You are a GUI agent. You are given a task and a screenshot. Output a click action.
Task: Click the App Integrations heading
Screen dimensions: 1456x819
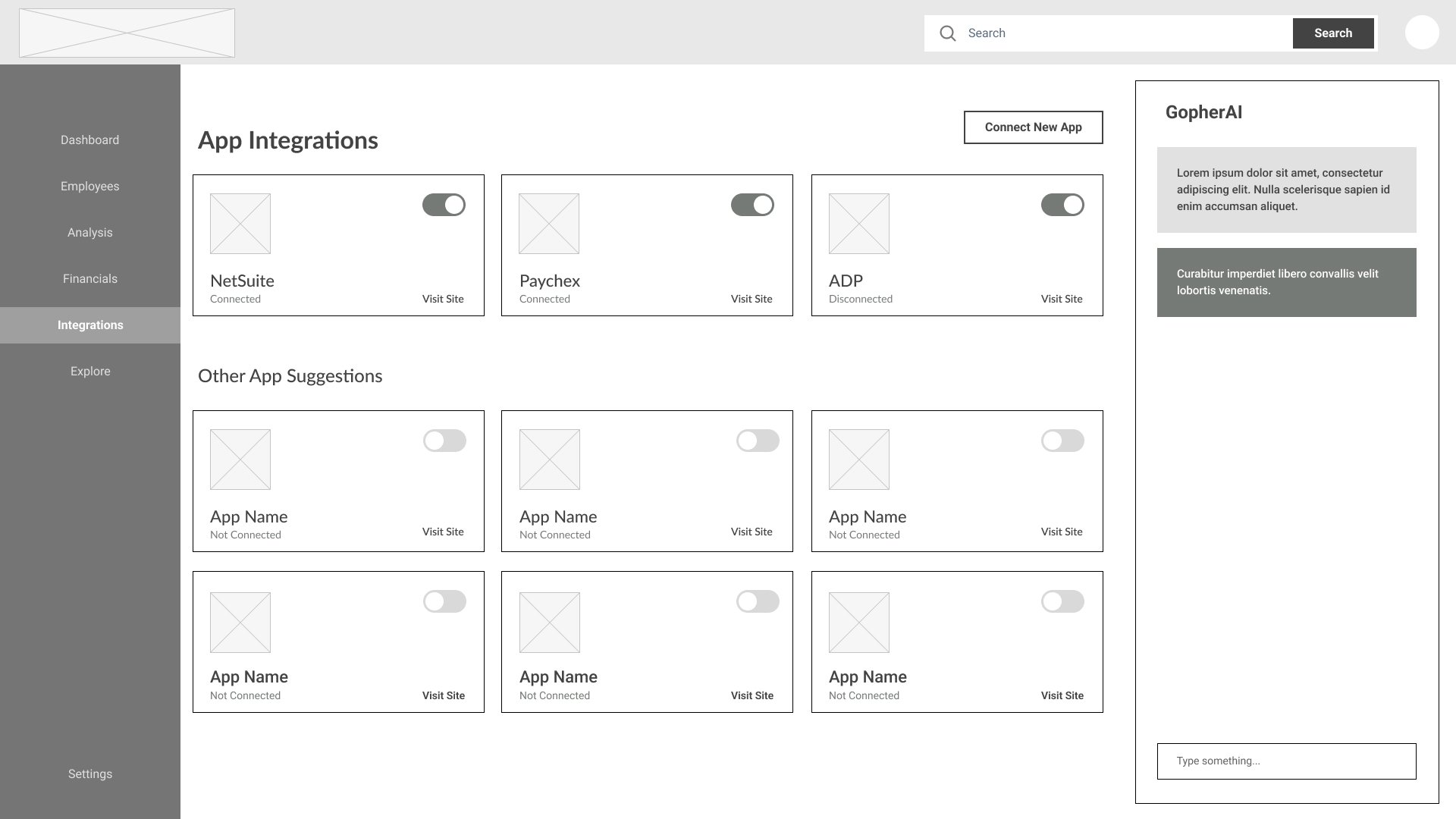pos(288,140)
